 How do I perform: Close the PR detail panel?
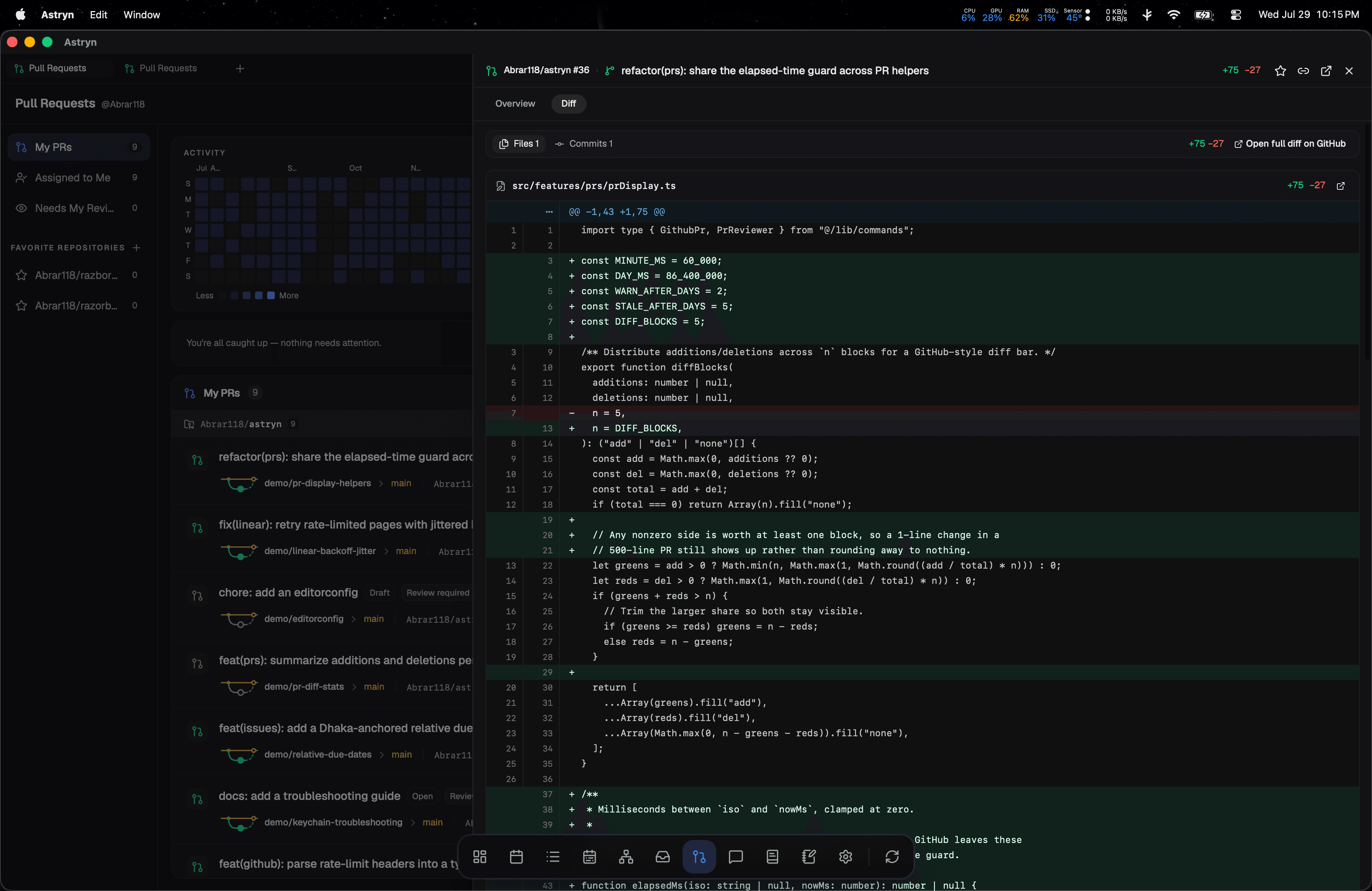pyautogui.click(x=1349, y=71)
